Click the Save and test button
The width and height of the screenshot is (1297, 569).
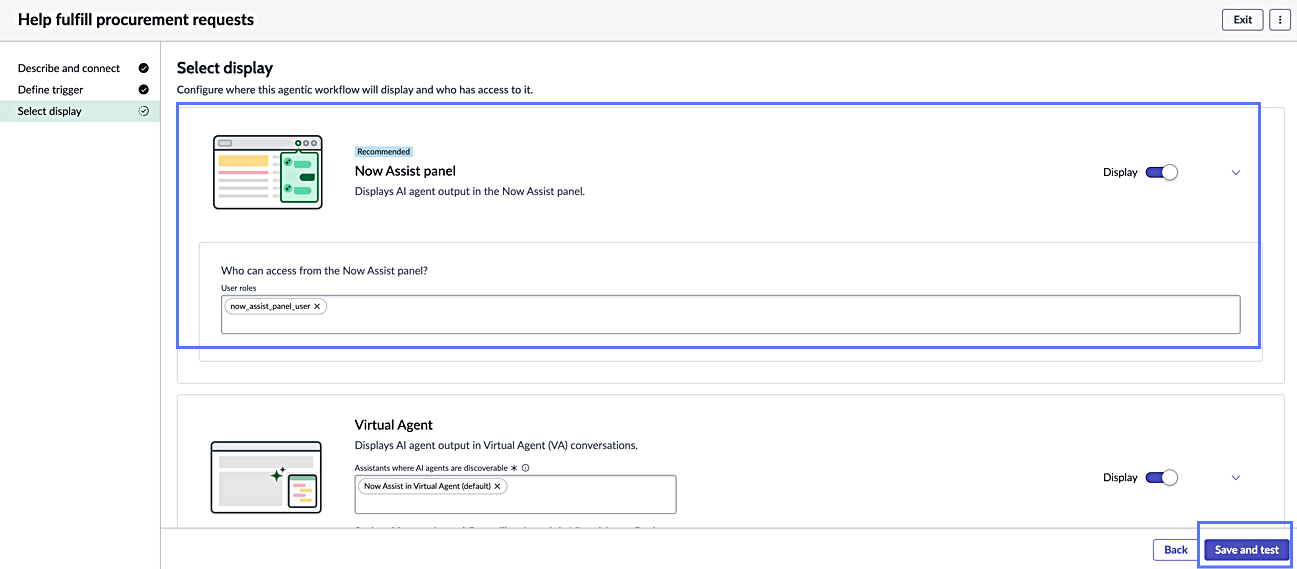(1246, 550)
